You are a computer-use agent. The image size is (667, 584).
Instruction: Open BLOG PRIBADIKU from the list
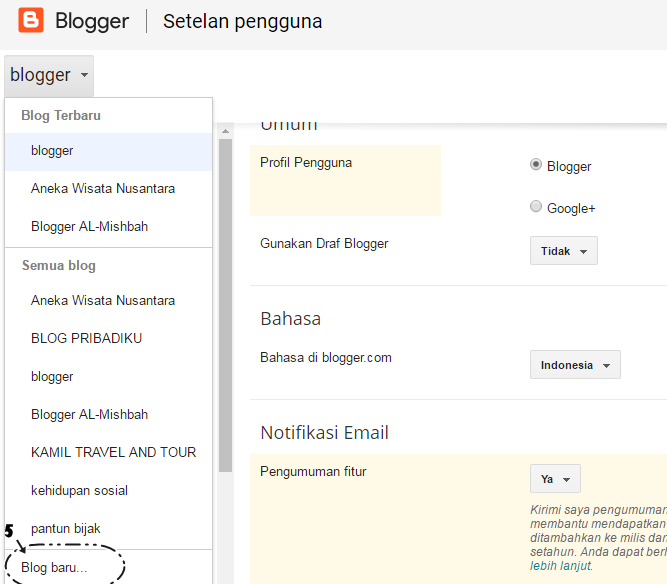(86, 339)
